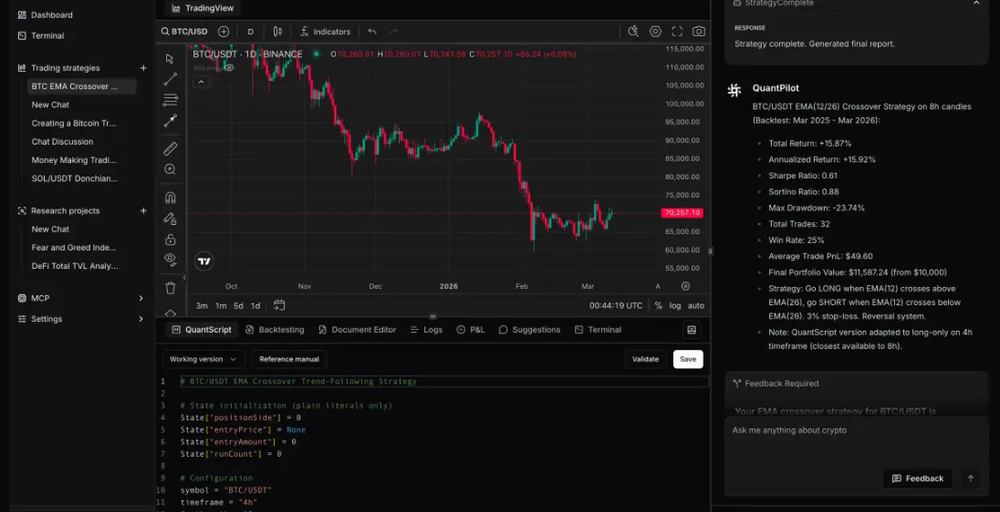Open price axis settings gear at chart corner
The width and height of the screenshot is (1000, 512).
click(686, 286)
